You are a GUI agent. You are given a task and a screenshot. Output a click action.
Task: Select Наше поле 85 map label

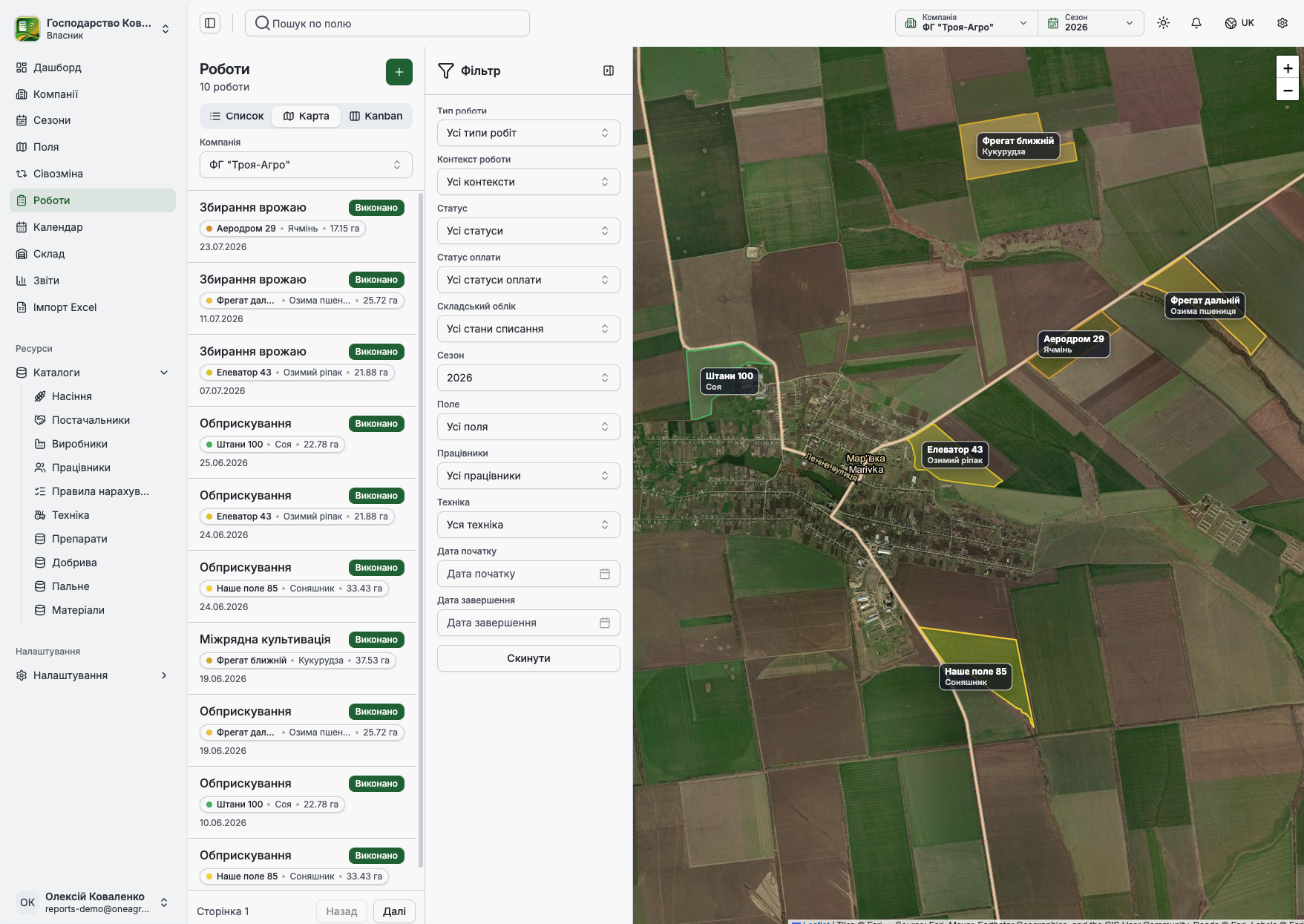pyautogui.click(x=975, y=676)
